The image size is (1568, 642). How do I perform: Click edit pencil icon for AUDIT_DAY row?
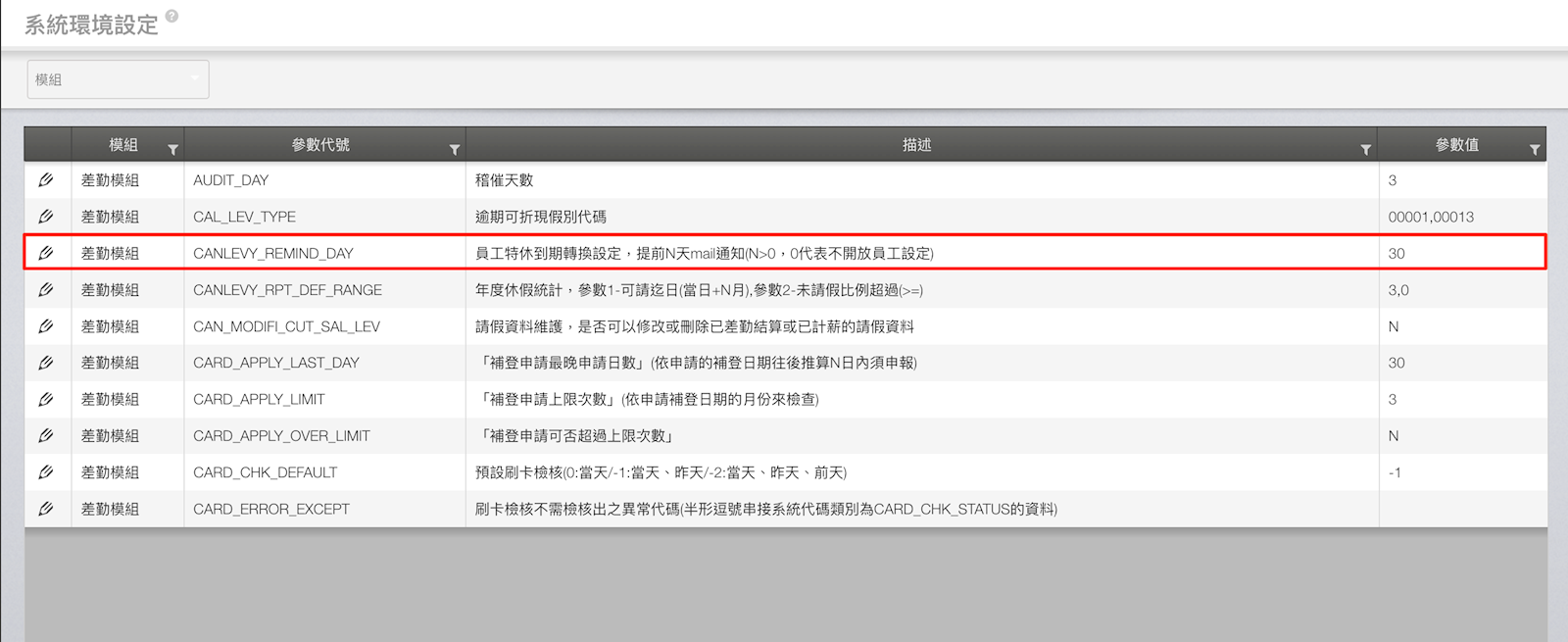[46, 180]
